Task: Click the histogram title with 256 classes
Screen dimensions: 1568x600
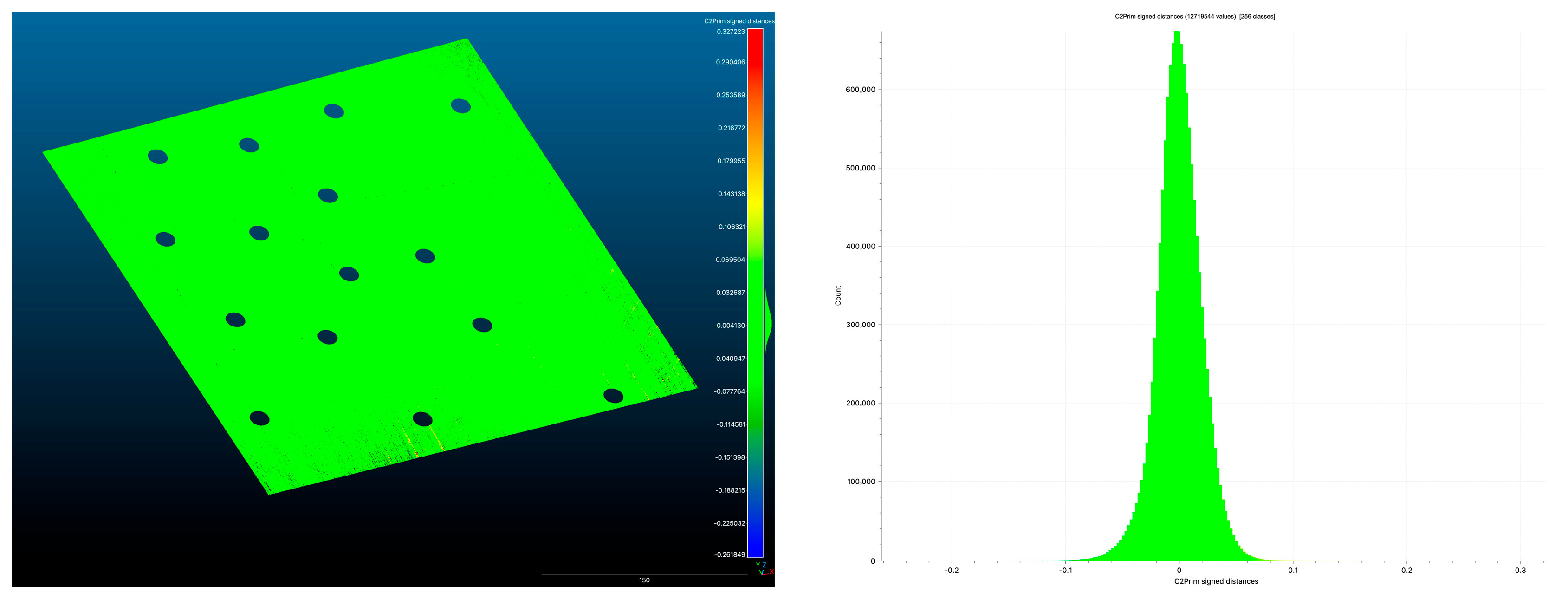Action: tap(1194, 16)
